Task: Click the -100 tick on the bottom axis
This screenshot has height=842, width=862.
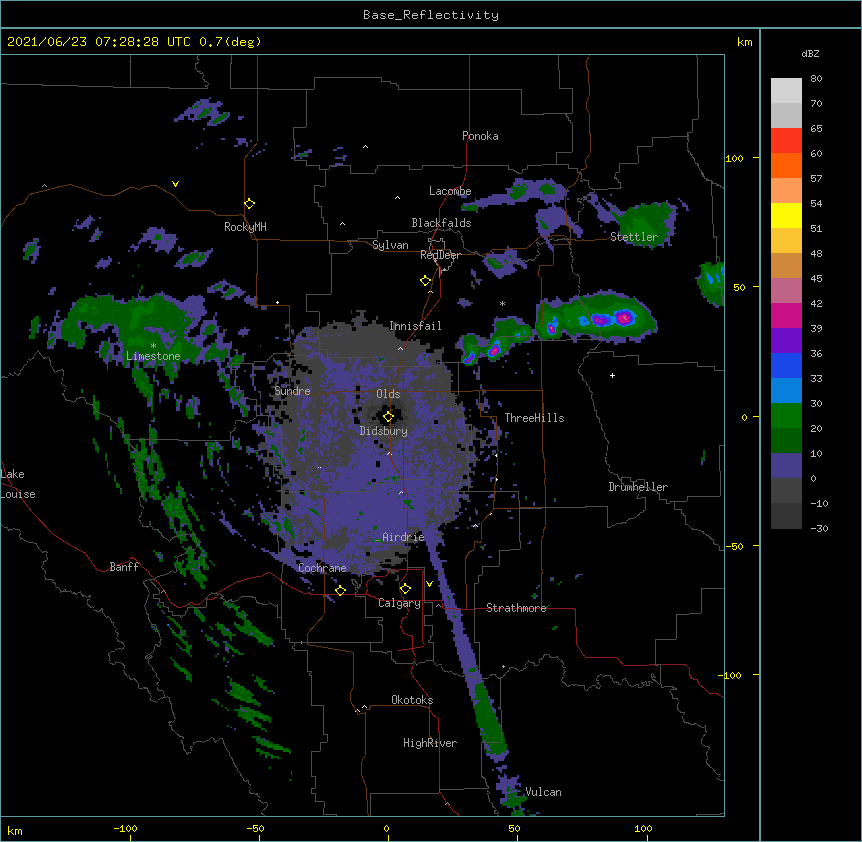Action: 125,828
